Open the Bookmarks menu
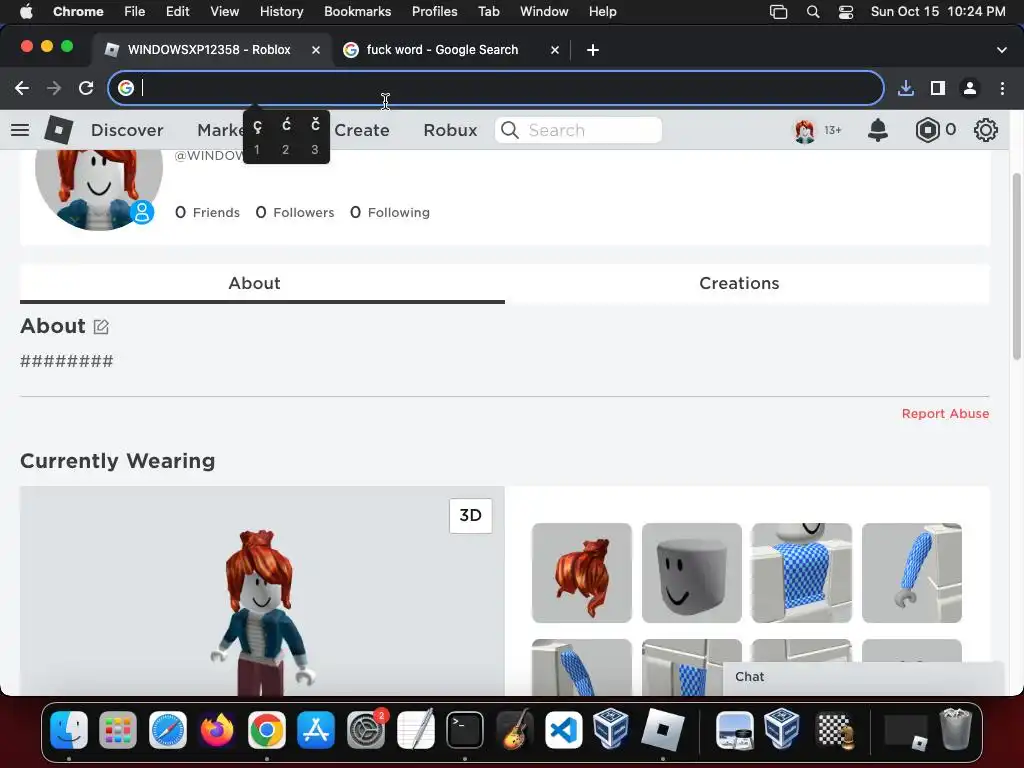1024x768 pixels. point(357,12)
